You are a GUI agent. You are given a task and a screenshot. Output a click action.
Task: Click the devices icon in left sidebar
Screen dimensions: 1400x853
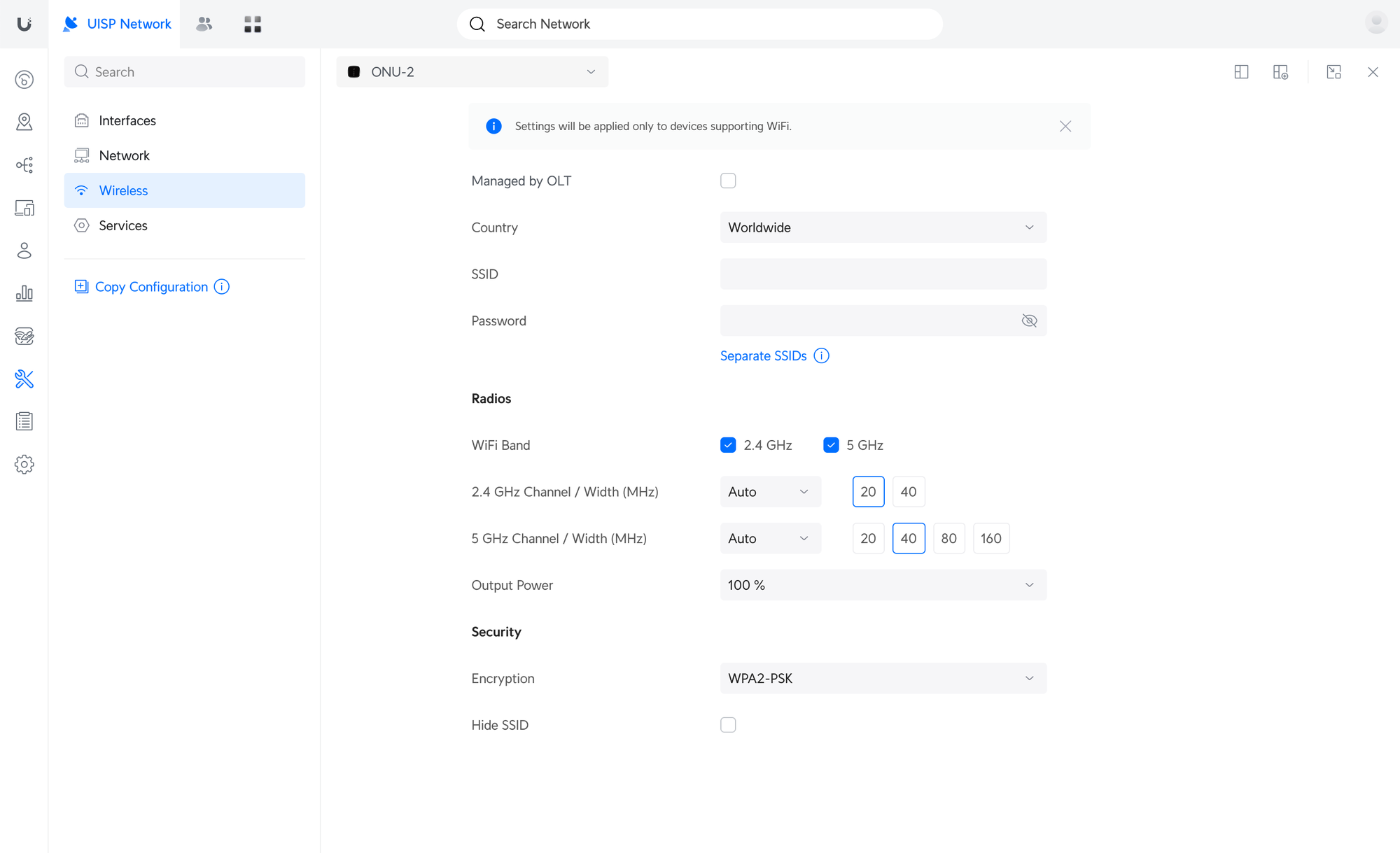24,208
